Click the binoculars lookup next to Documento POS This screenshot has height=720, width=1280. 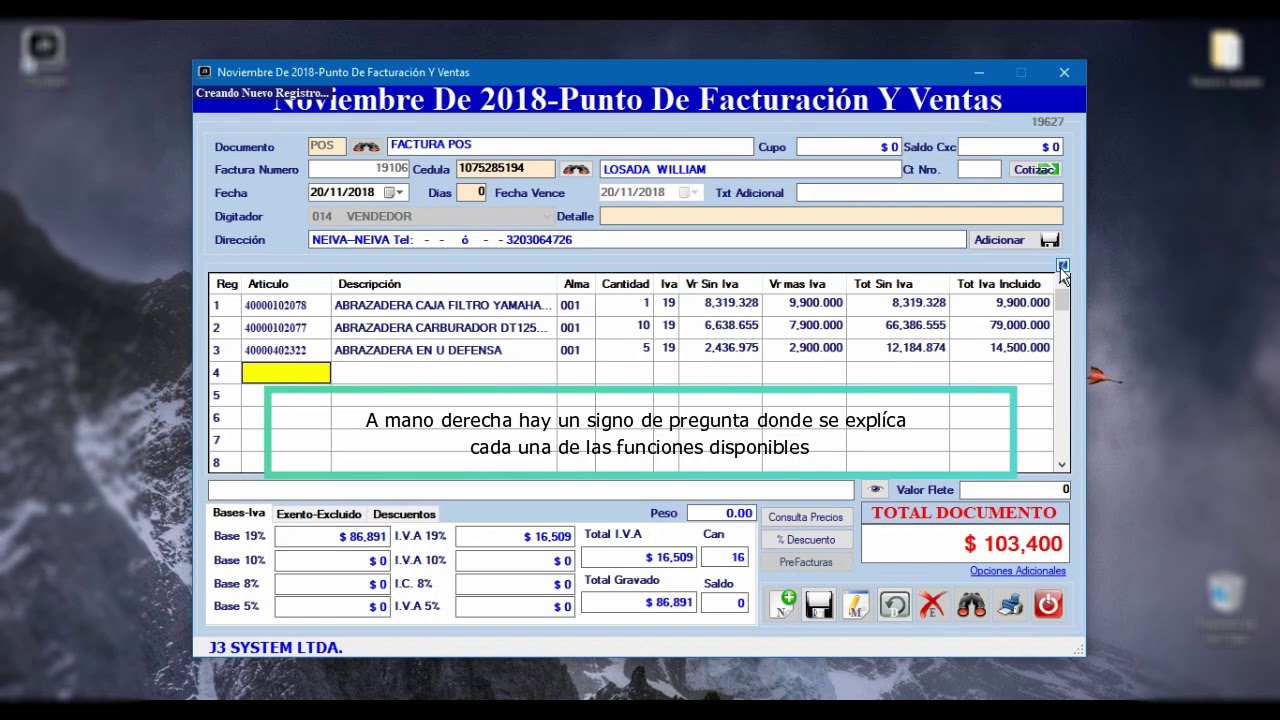[x=366, y=146]
